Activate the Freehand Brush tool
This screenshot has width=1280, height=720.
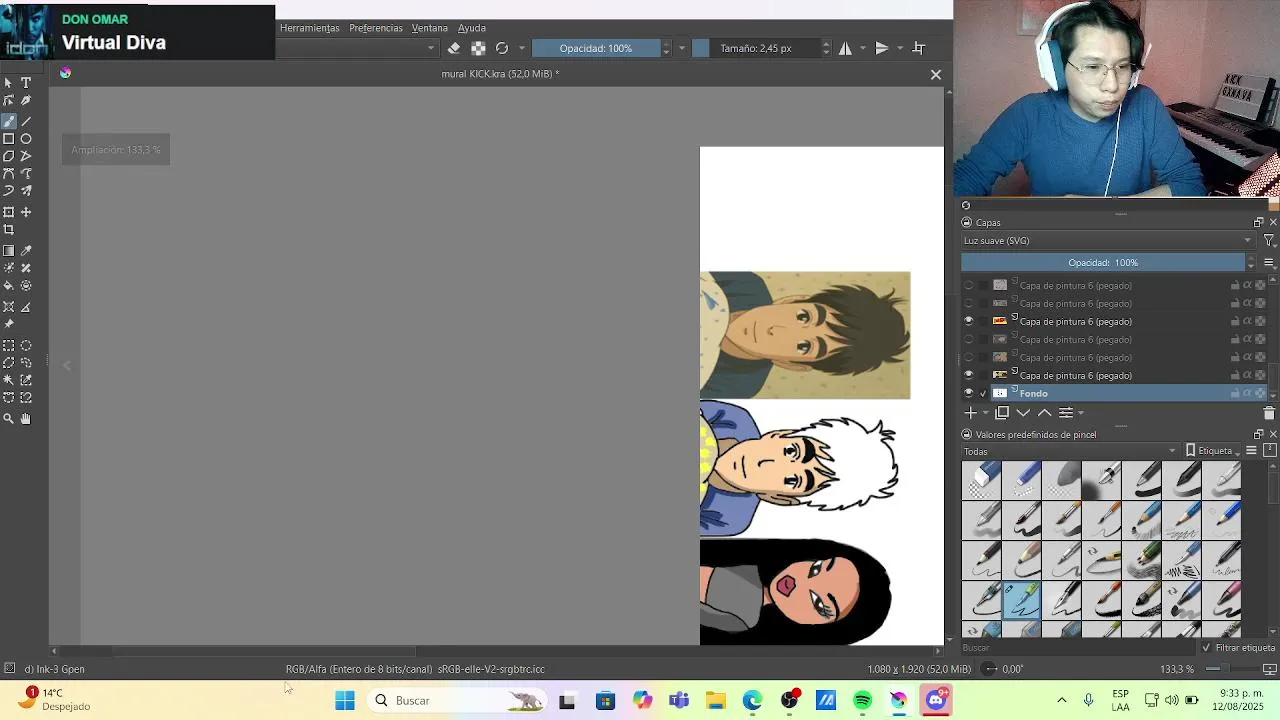[x=9, y=121]
